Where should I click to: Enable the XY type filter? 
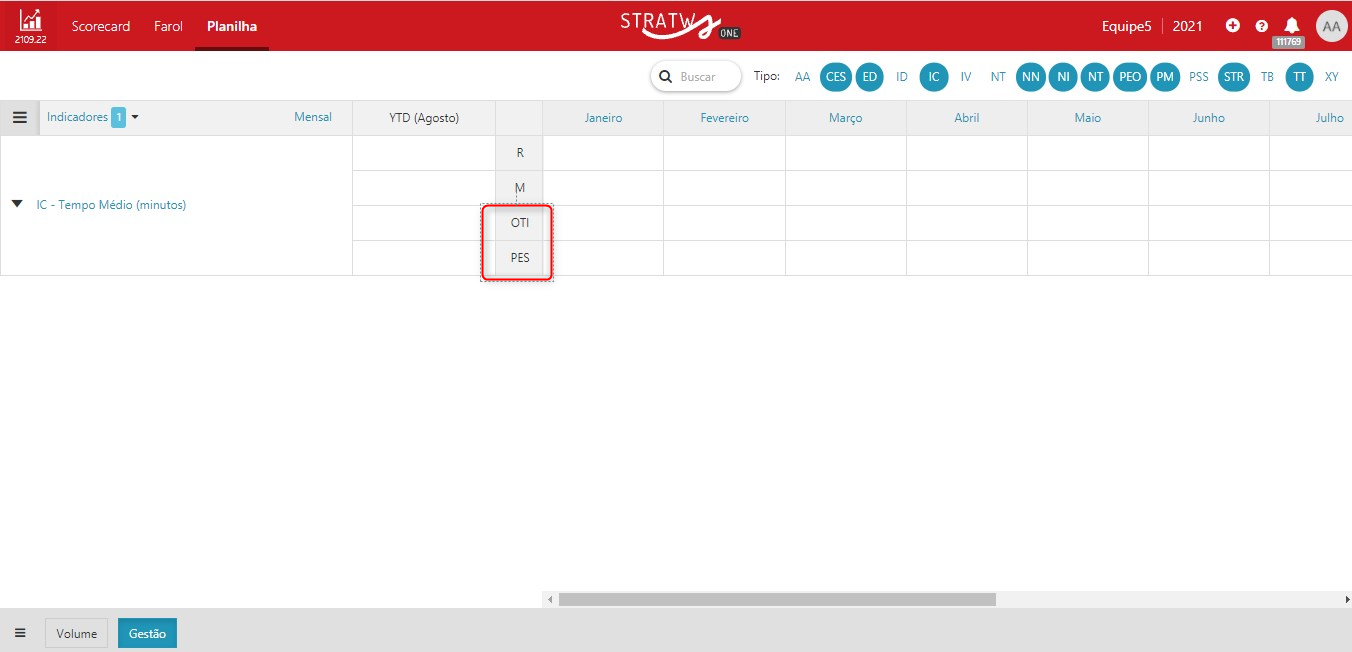(x=1332, y=77)
